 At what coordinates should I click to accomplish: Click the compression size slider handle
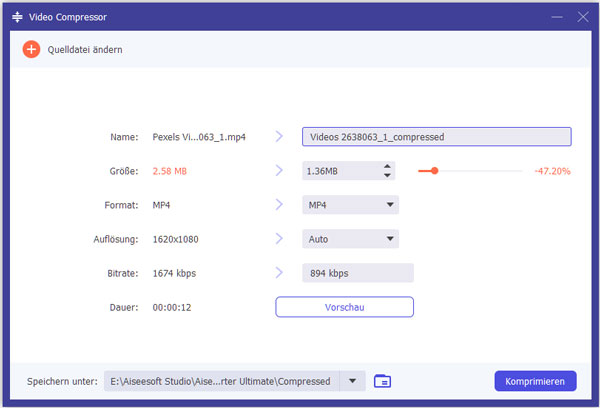click(x=434, y=171)
